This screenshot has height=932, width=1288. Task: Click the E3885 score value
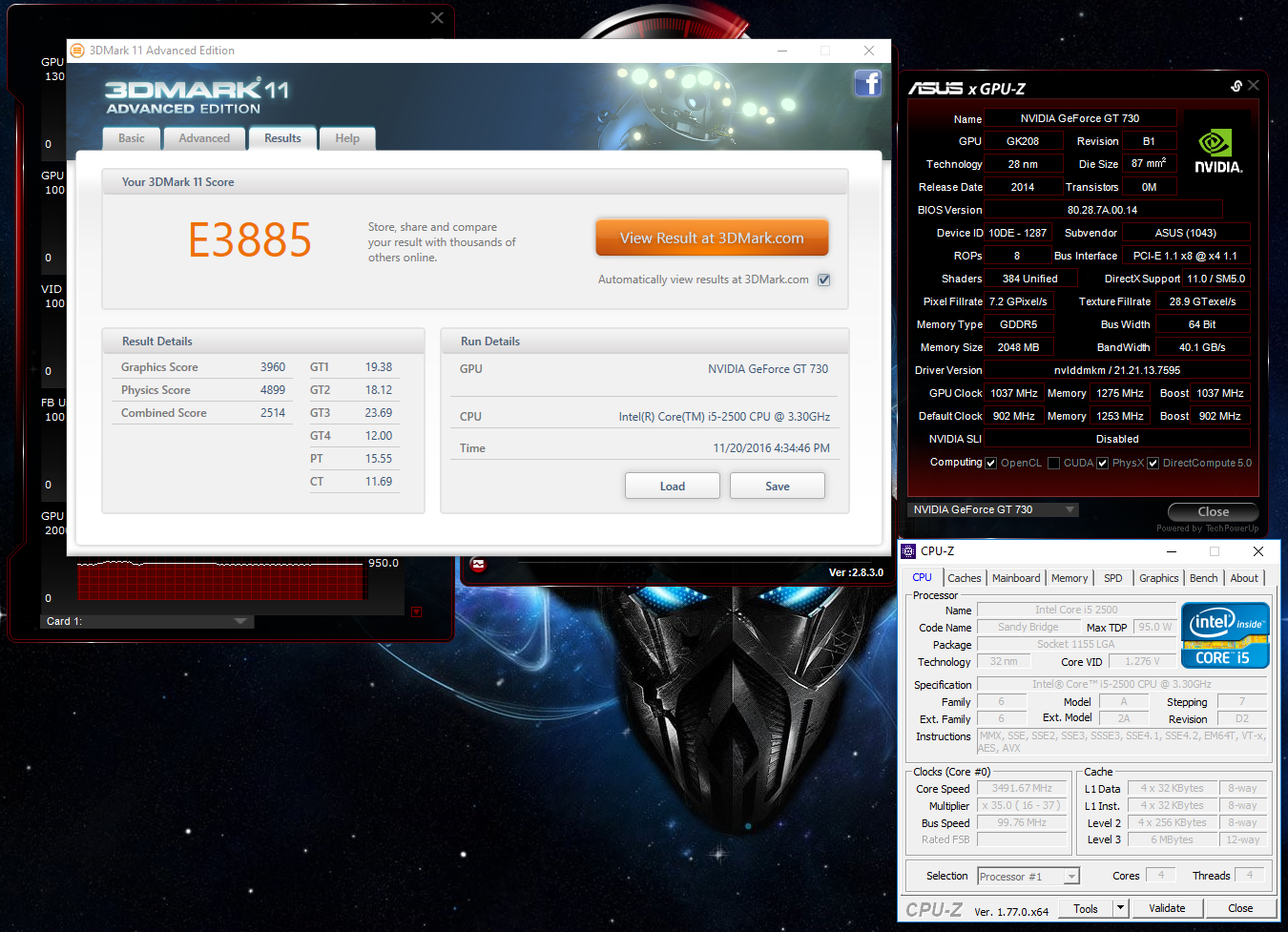coord(250,239)
